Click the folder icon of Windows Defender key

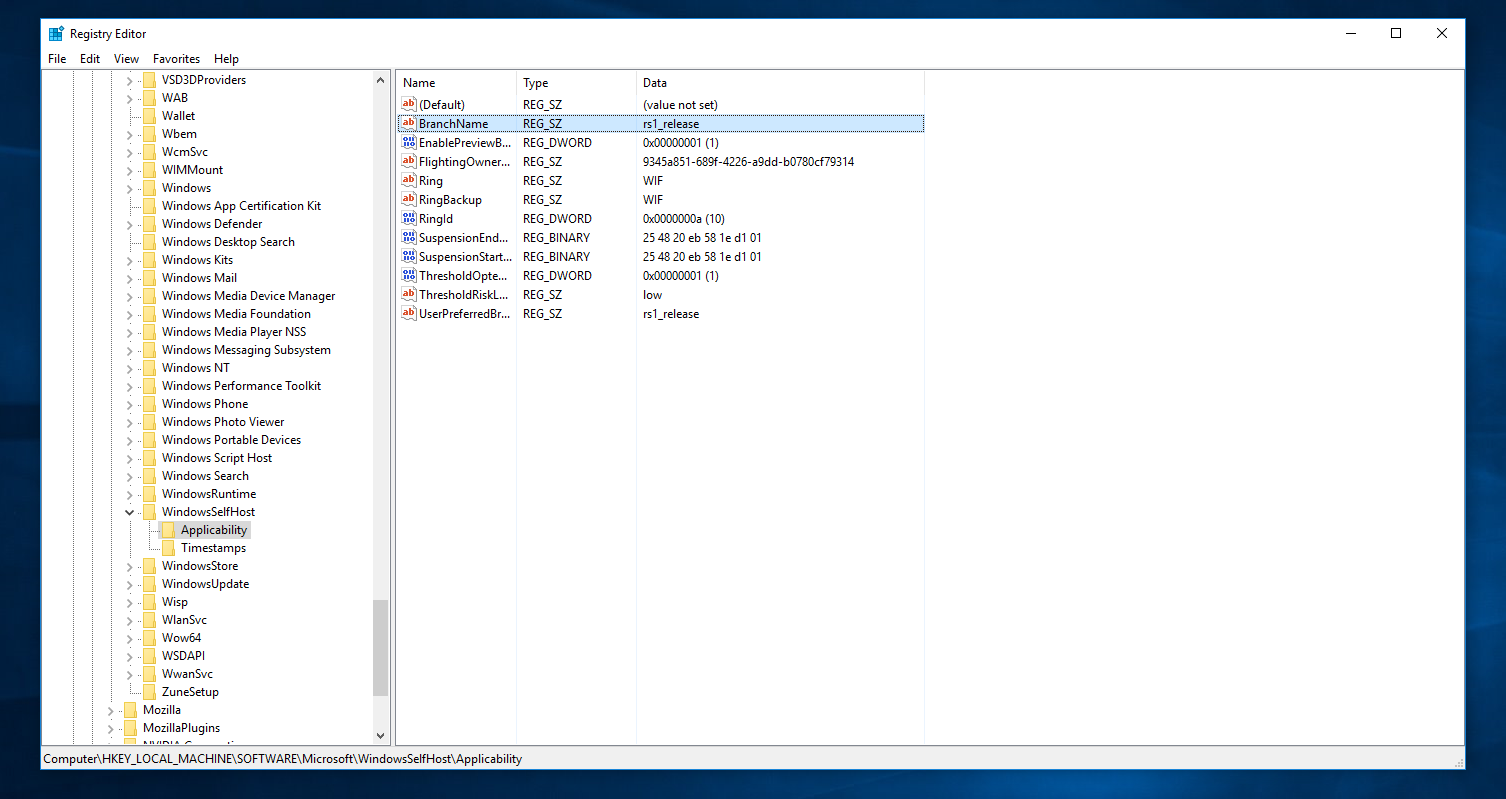pos(149,224)
